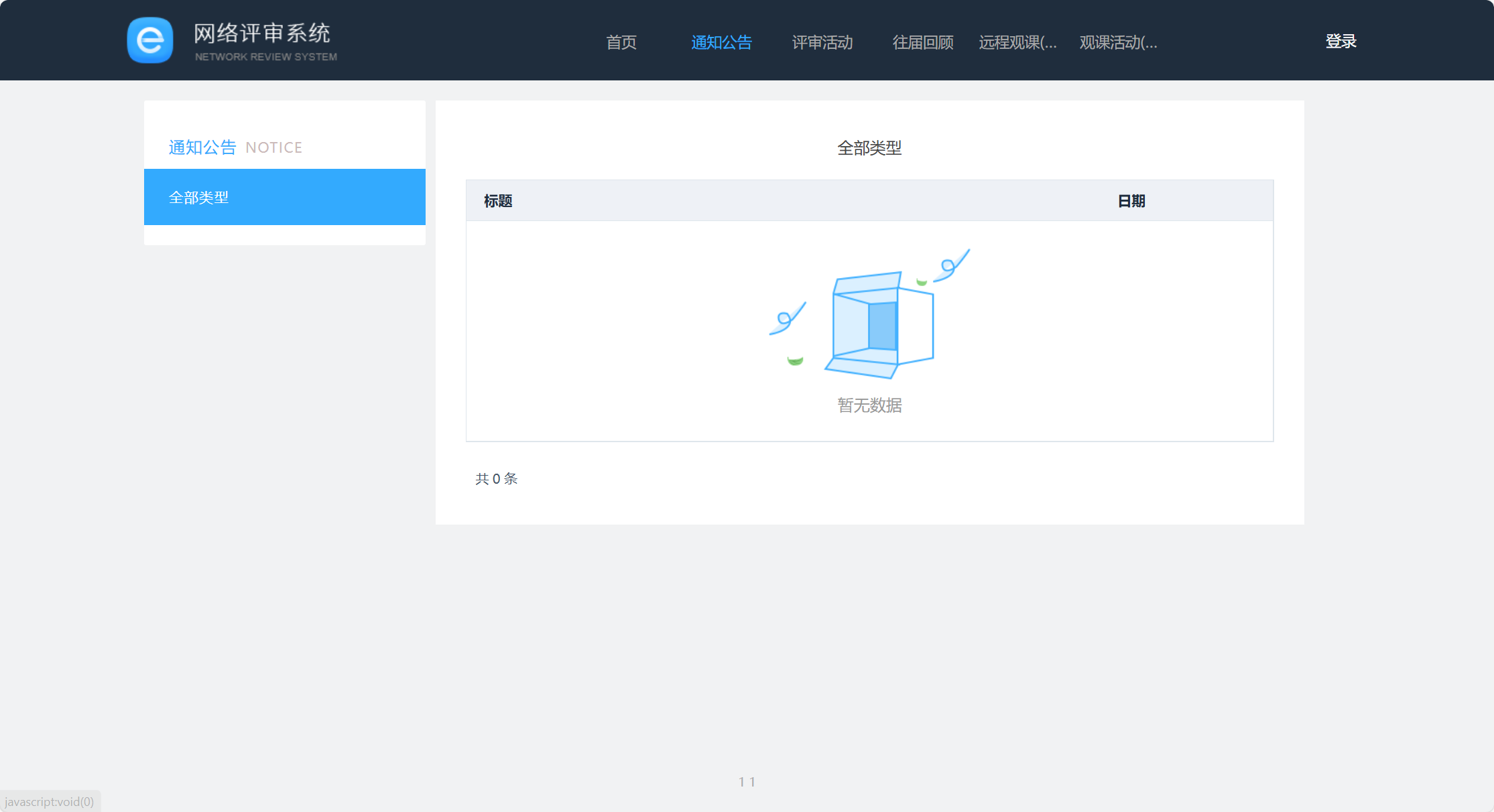Click the 通知公告 NOTICE sidebar heading
Image resolution: width=1494 pixels, height=812 pixels.
235,147
